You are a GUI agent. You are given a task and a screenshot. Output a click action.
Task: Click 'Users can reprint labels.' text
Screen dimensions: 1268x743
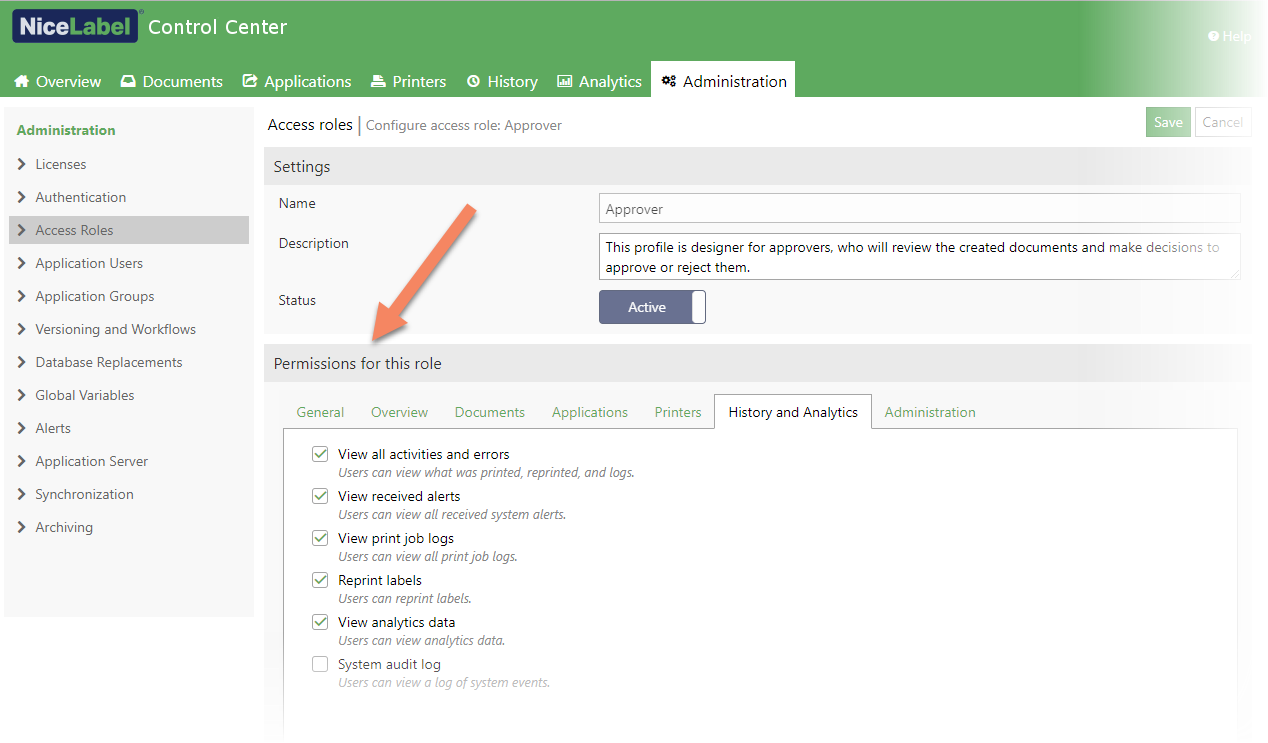(405, 599)
